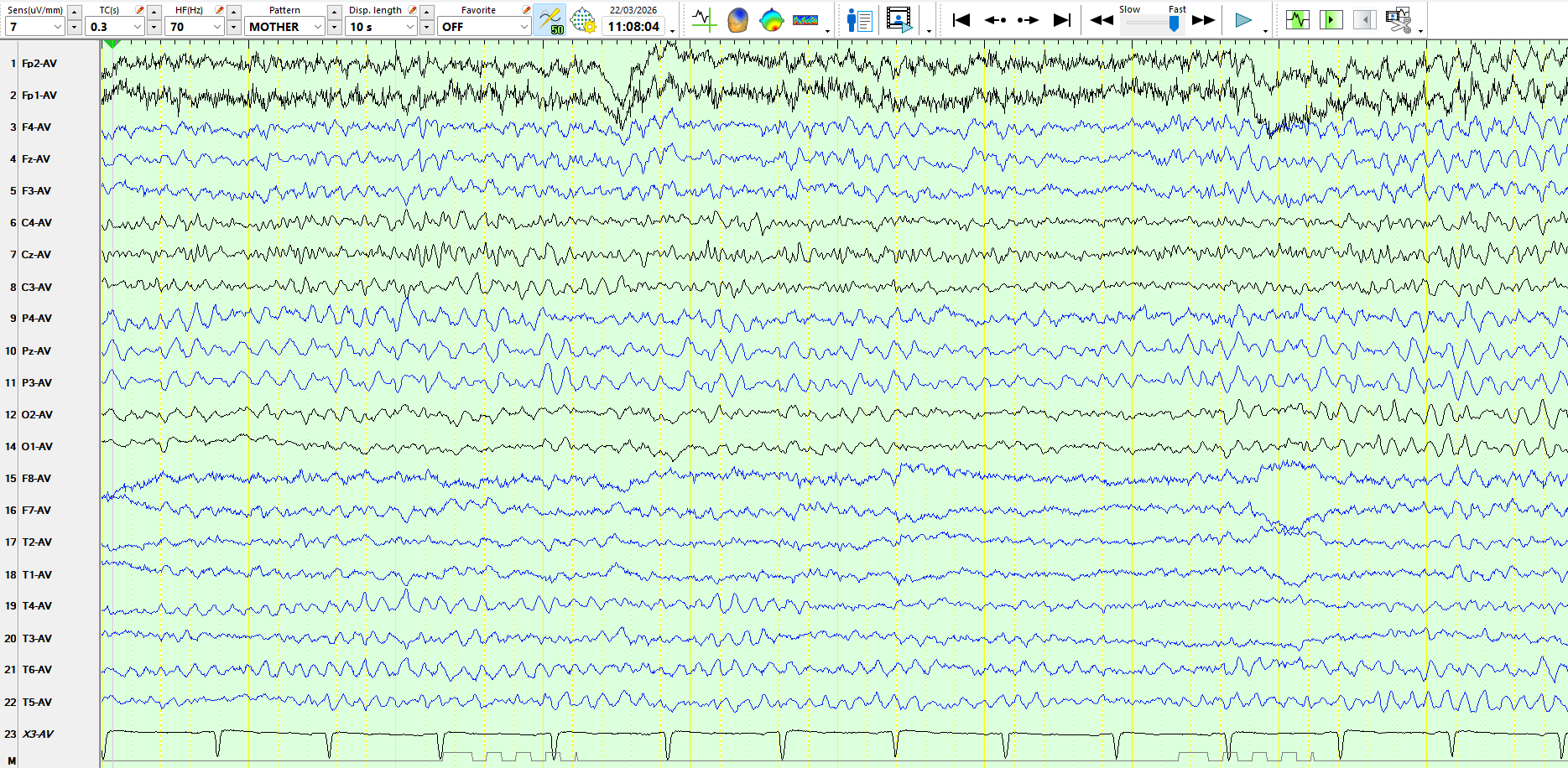Viewport: 1568px width, 768px height.
Task: Open the Disp. length dropdown showing 10 s
Action: click(x=382, y=27)
